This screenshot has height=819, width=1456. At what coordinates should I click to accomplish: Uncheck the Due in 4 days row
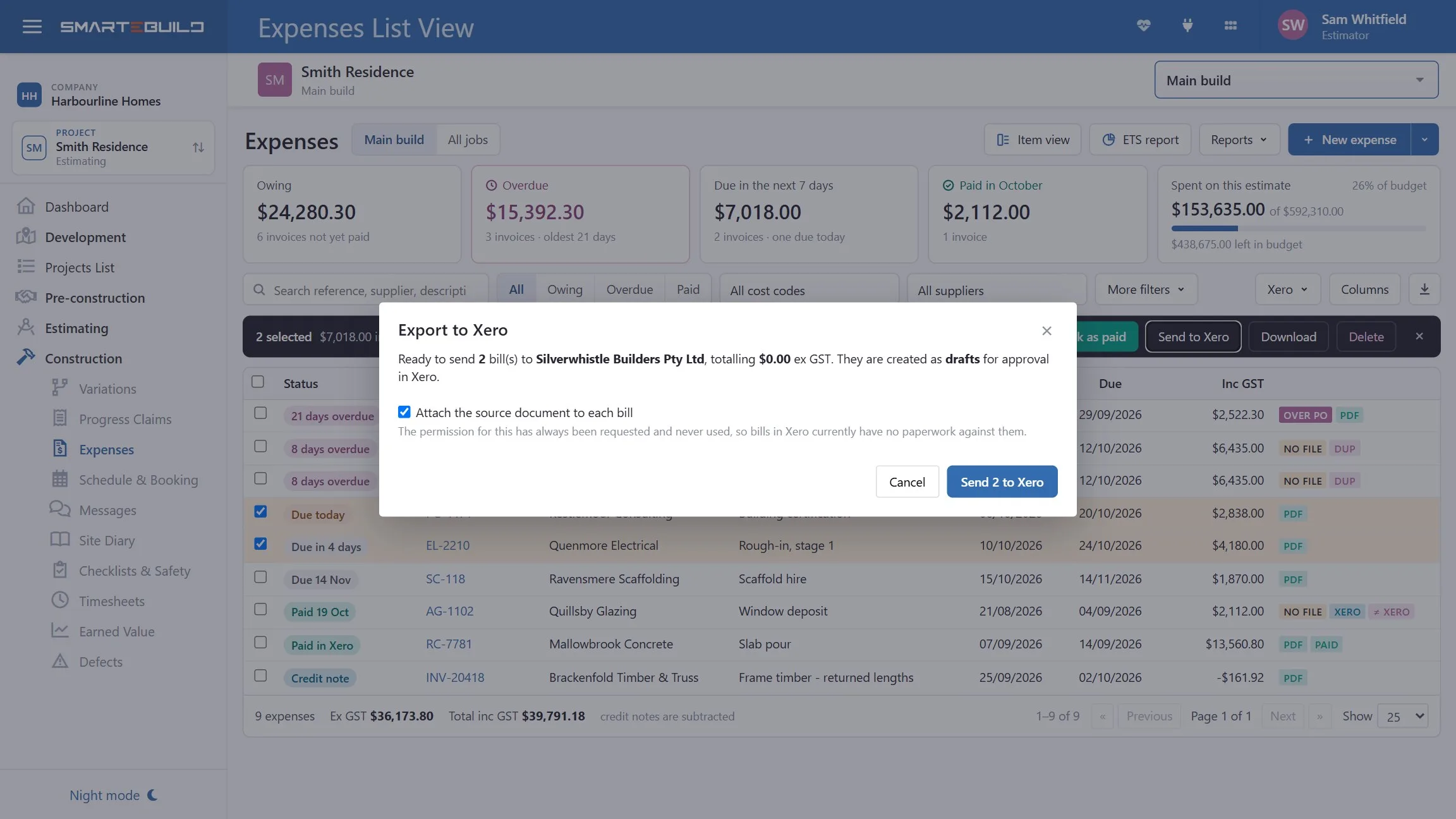260,544
